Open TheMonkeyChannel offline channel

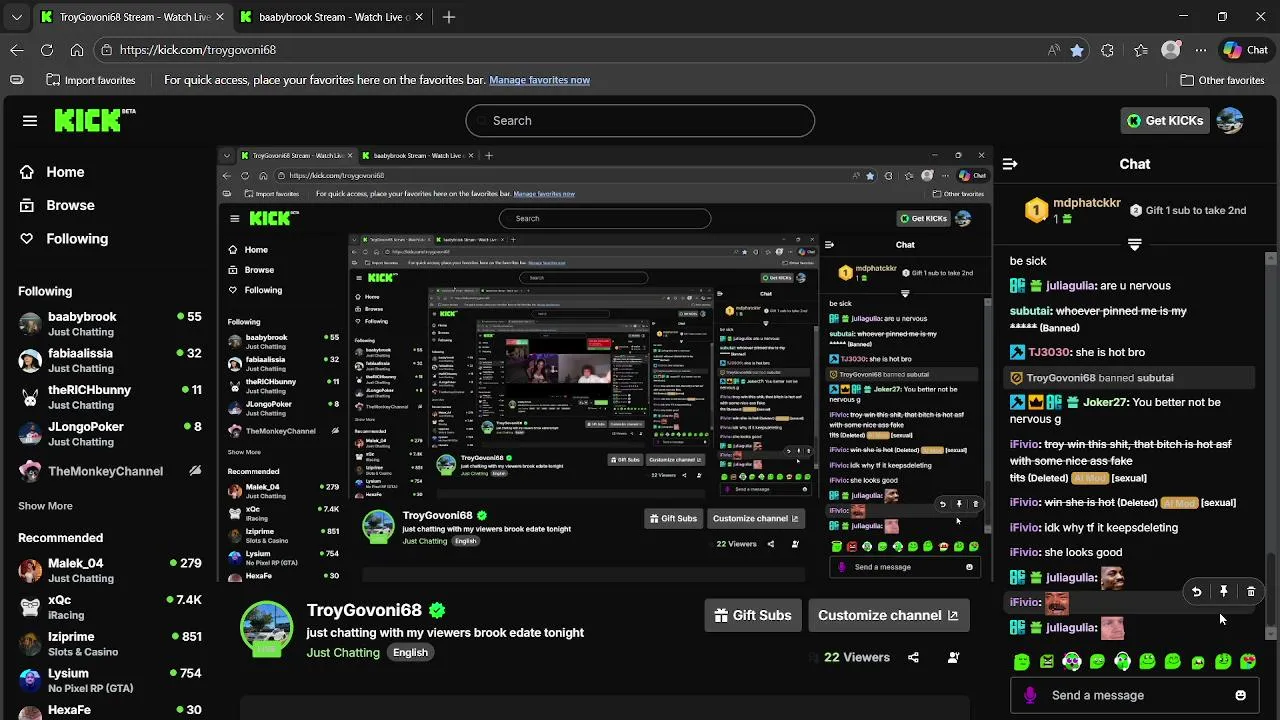coord(110,471)
